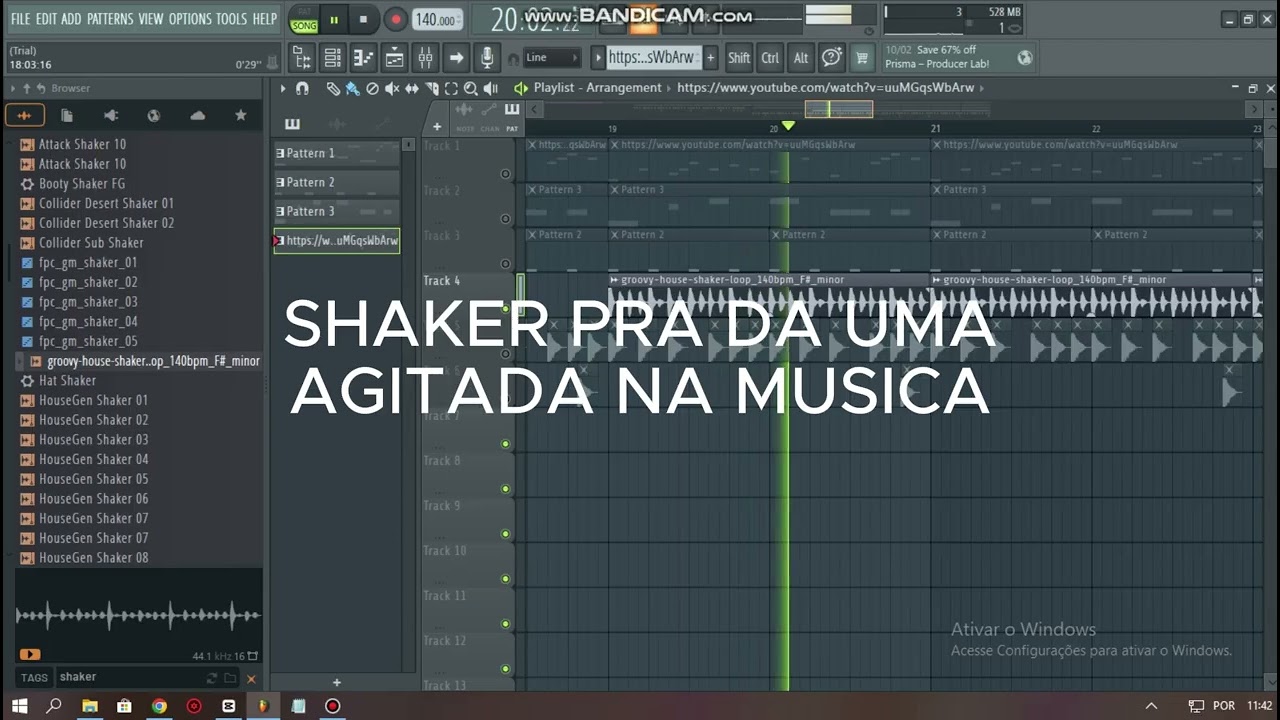Select the Slip tool in playlist toolbar
The image size is (1280, 720).
pos(411,88)
